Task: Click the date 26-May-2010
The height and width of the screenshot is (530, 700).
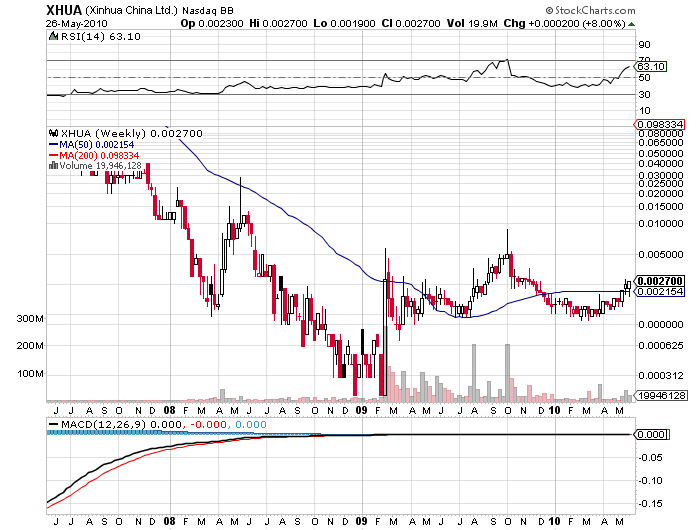Action: 76,24
